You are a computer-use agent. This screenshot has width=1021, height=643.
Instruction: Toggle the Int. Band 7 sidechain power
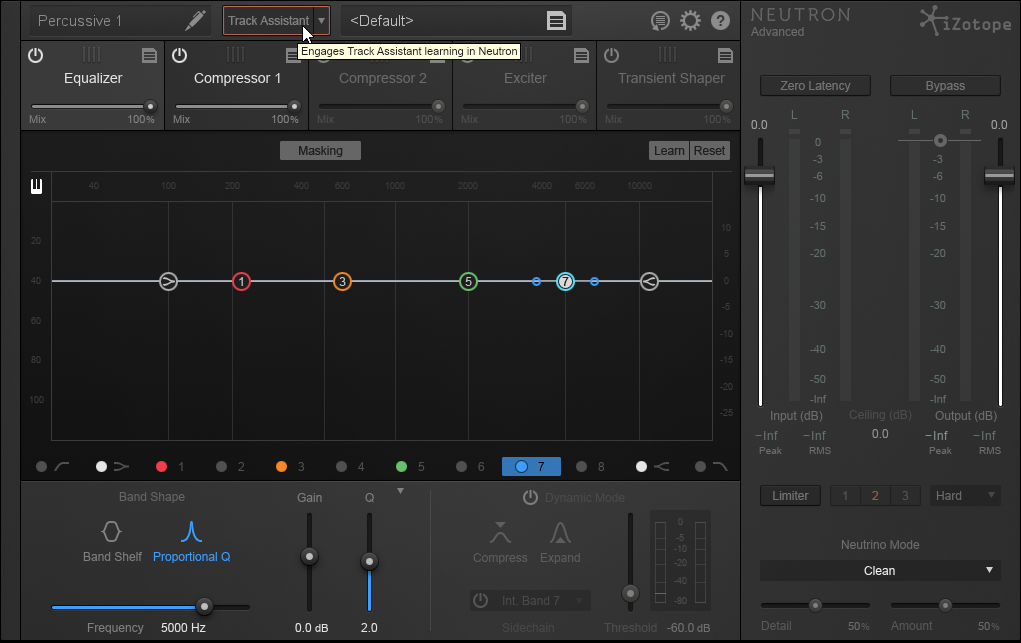click(481, 601)
